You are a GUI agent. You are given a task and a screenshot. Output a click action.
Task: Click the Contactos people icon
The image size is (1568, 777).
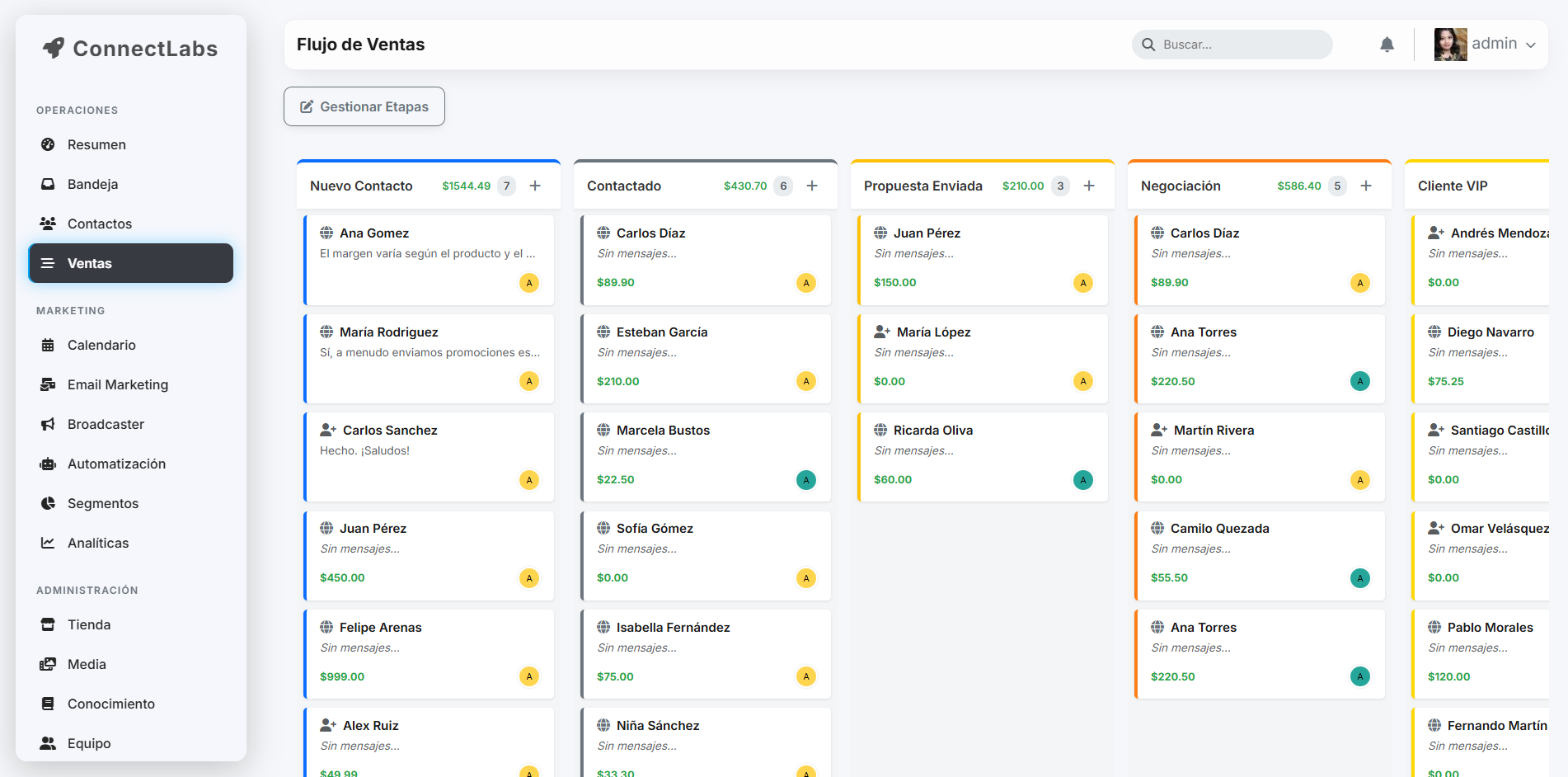pyautogui.click(x=49, y=224)
